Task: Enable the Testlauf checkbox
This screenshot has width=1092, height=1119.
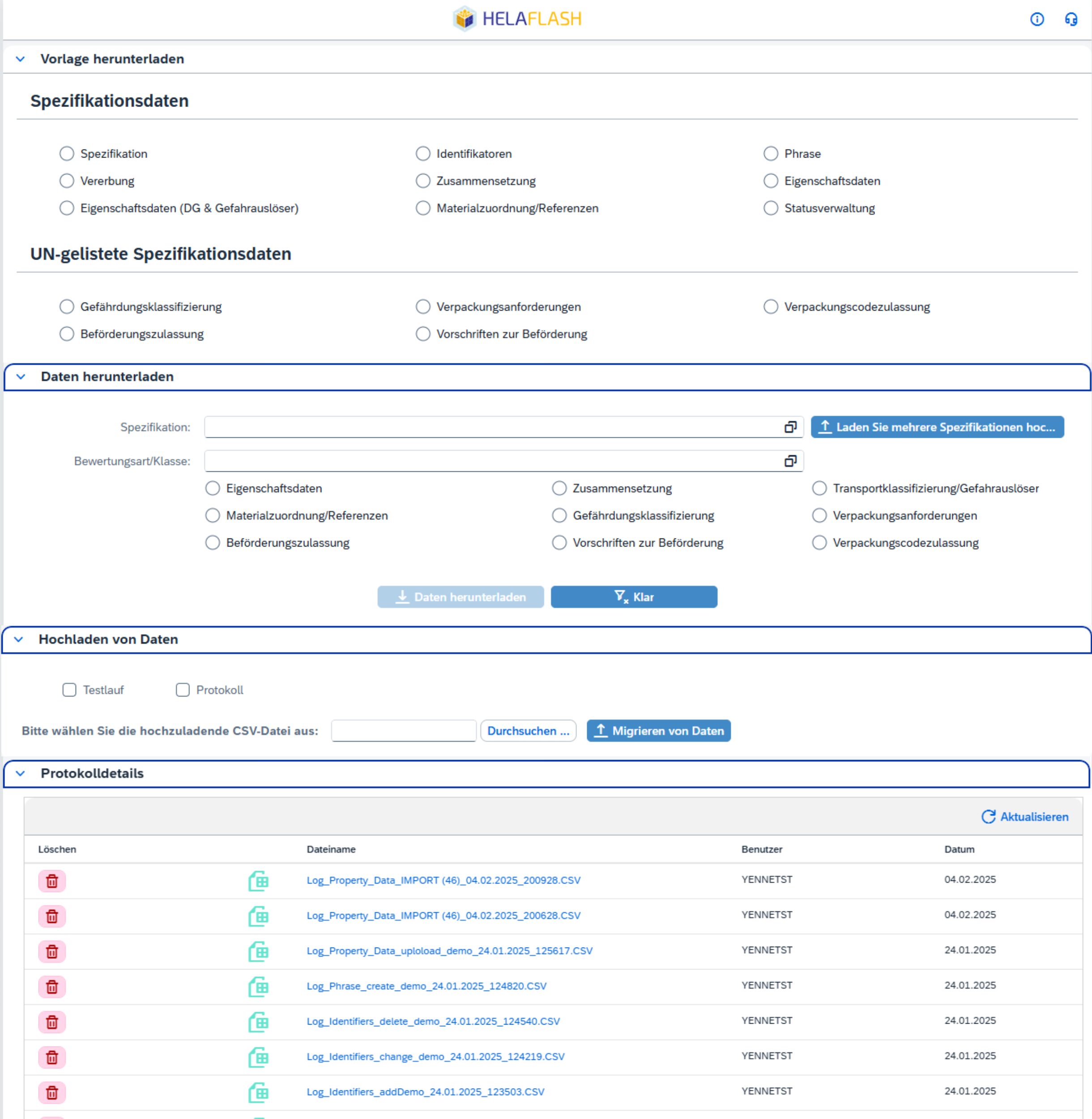Action: (69, 690)
